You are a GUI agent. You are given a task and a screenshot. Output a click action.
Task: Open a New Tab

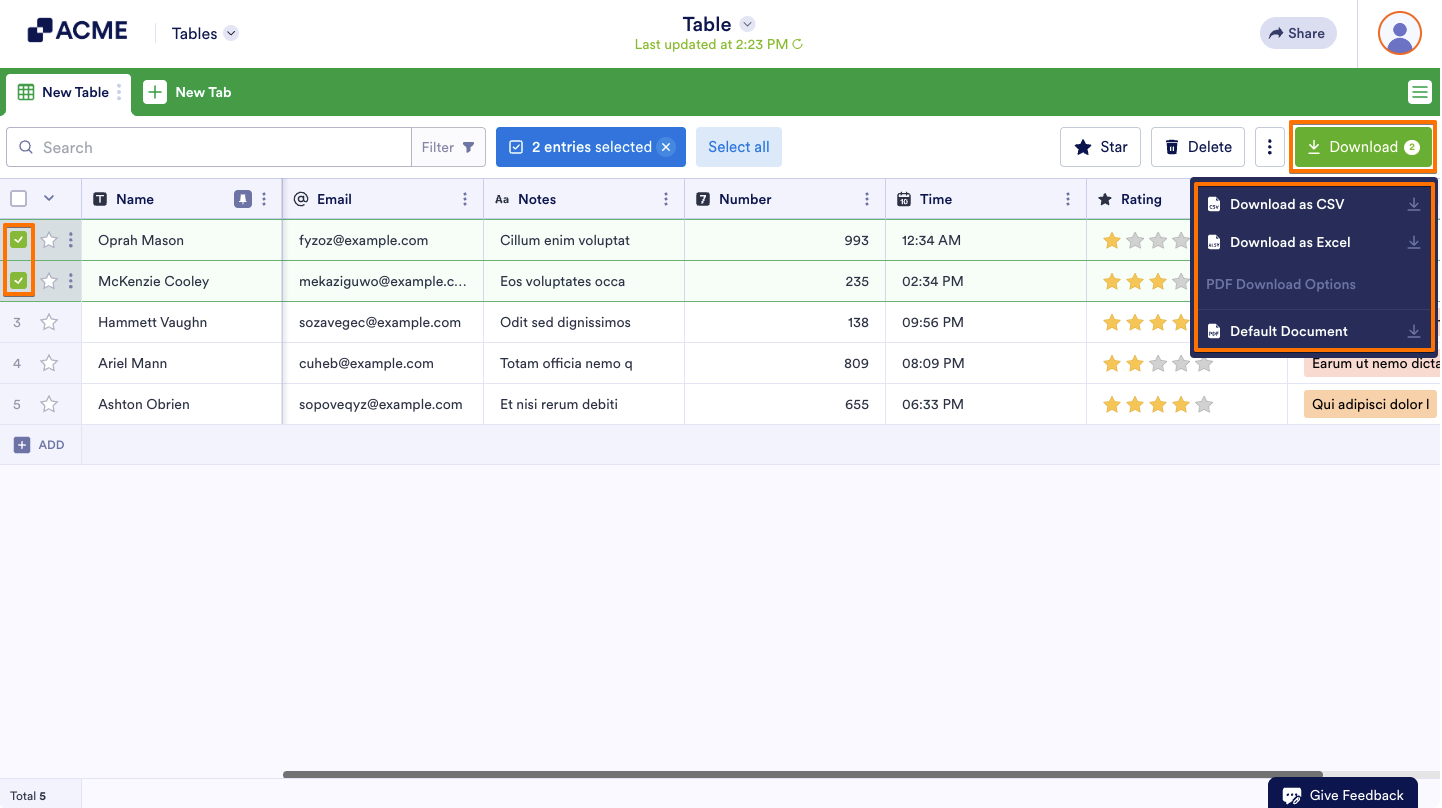click(x=188, y=92)
